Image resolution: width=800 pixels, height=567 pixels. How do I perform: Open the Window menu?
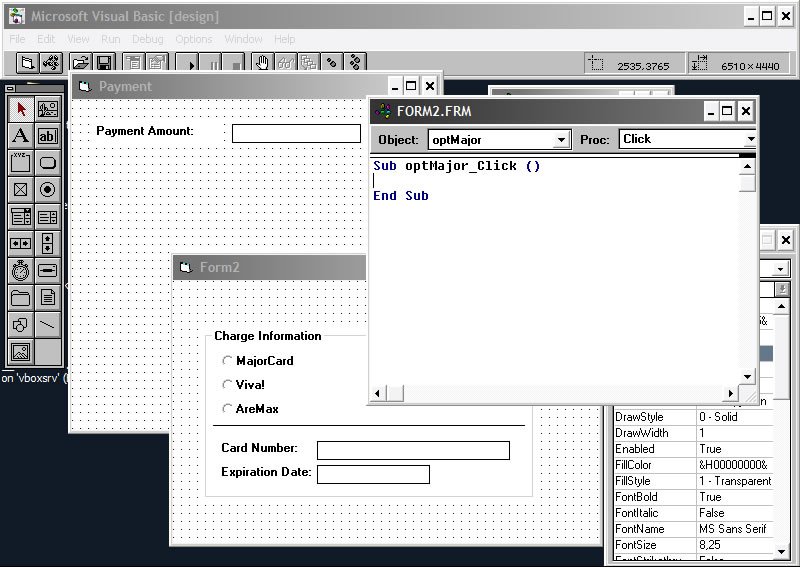pos(243,39)
